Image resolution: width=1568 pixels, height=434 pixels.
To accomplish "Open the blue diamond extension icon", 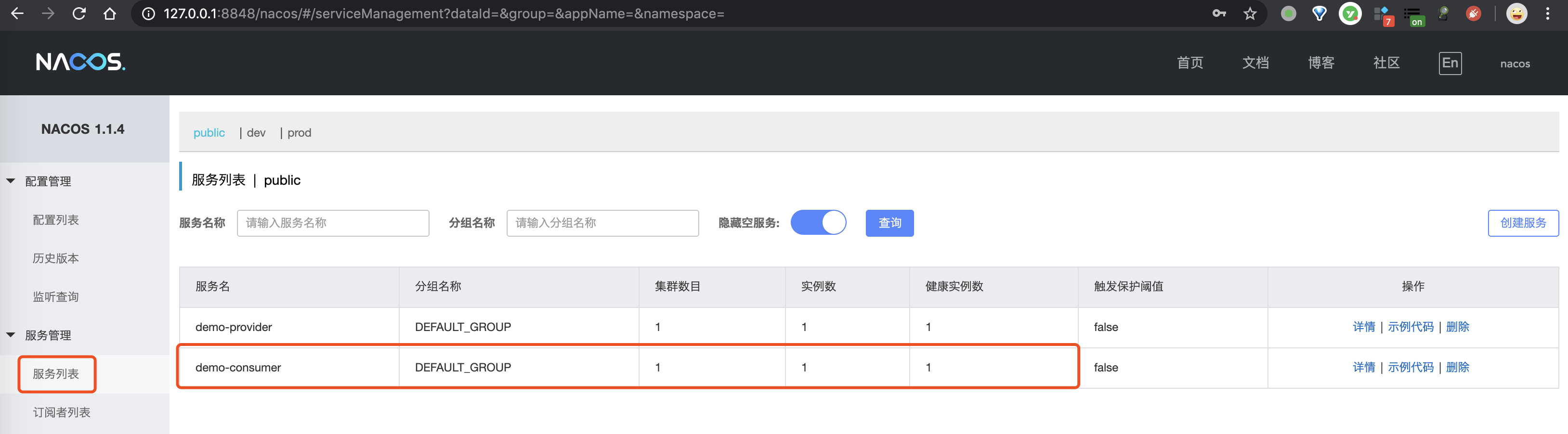I will pos(1319,13).
